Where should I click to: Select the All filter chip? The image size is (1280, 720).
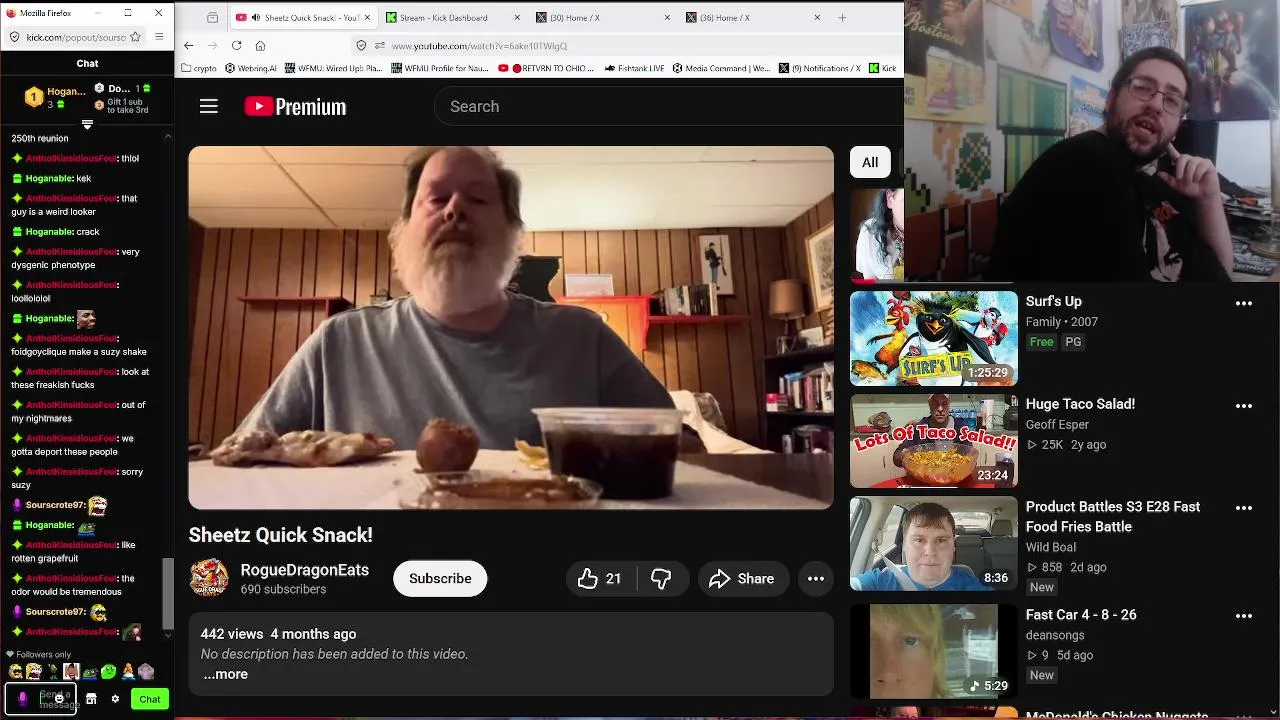pos(870,162)
